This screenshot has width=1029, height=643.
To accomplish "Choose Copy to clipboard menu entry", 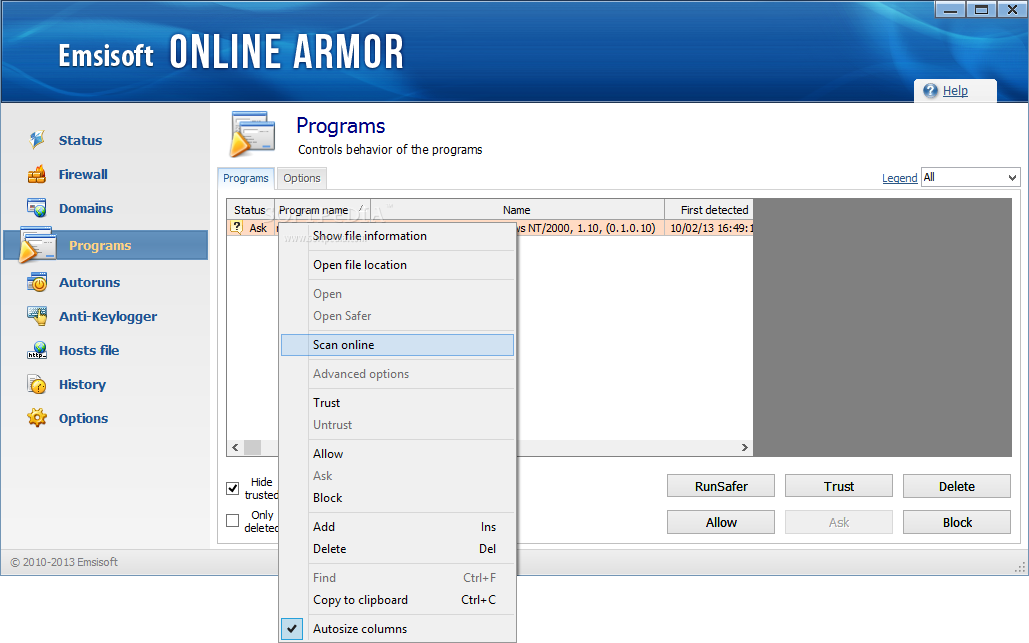I will tap(398, 600).
